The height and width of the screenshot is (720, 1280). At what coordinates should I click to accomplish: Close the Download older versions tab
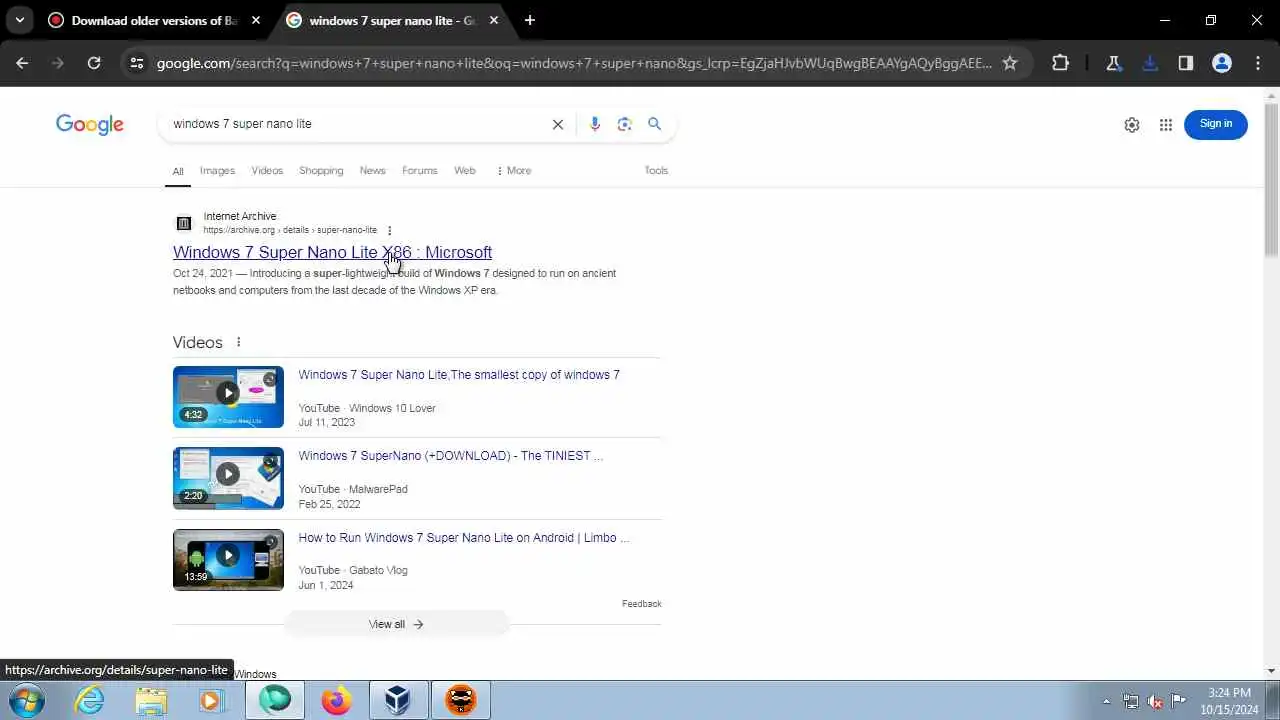click(256, 20)
